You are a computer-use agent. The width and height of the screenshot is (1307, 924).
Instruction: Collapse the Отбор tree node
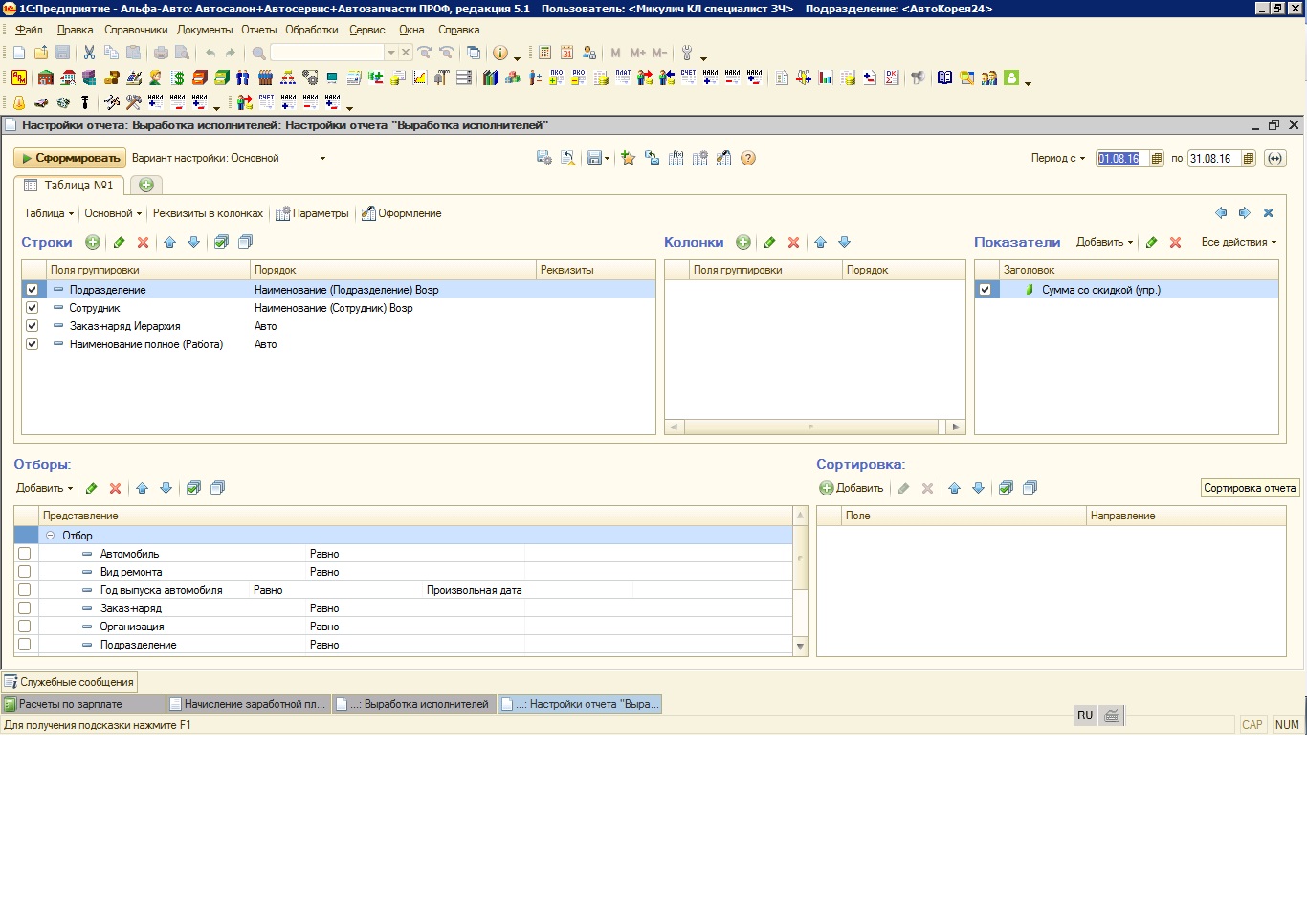pyautogui.click(x=51, y=536)
